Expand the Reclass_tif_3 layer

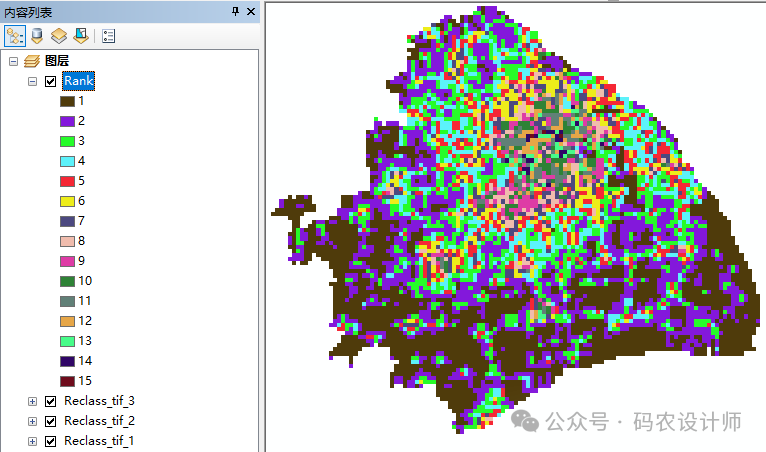point(32,401)
